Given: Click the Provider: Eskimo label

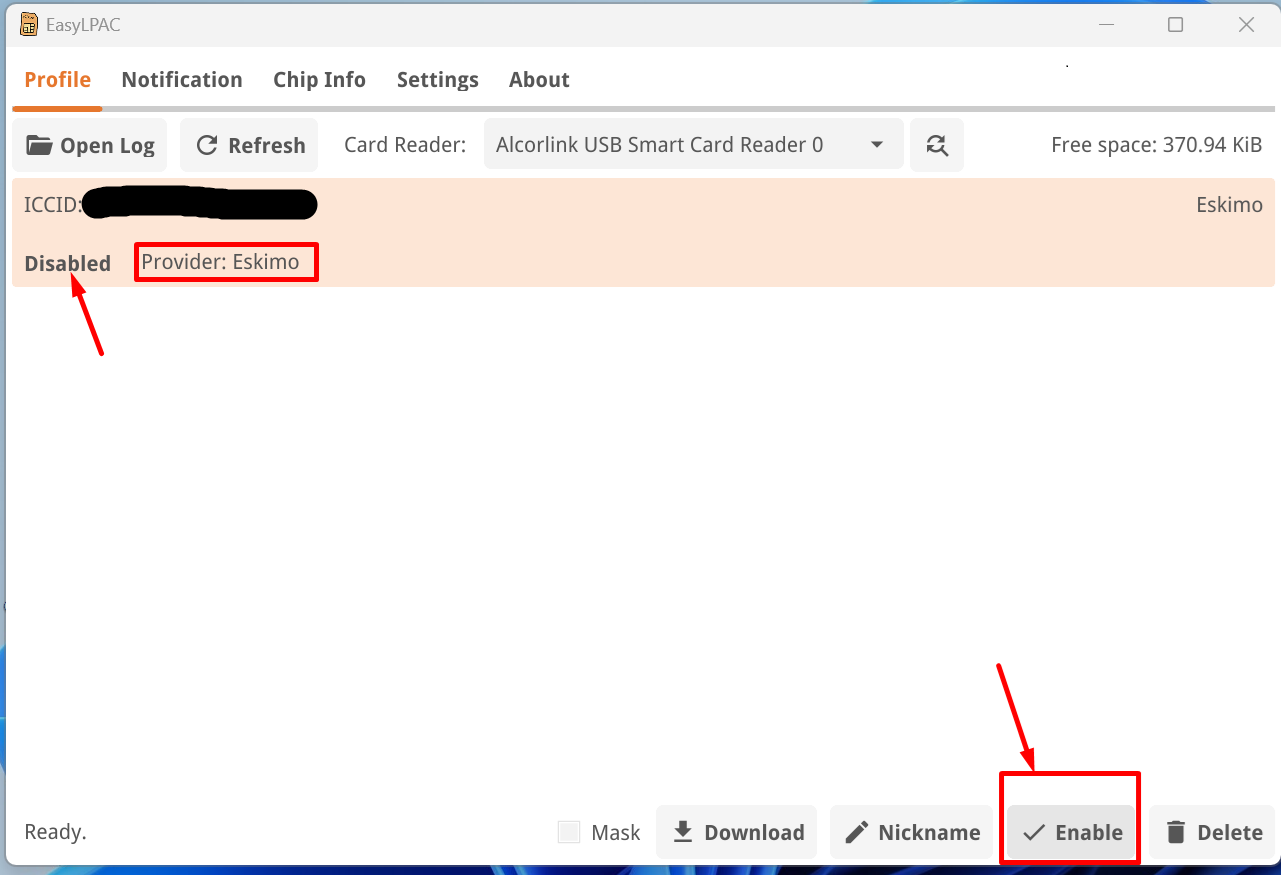Looking at the screenshot, I should click(221, 262).
